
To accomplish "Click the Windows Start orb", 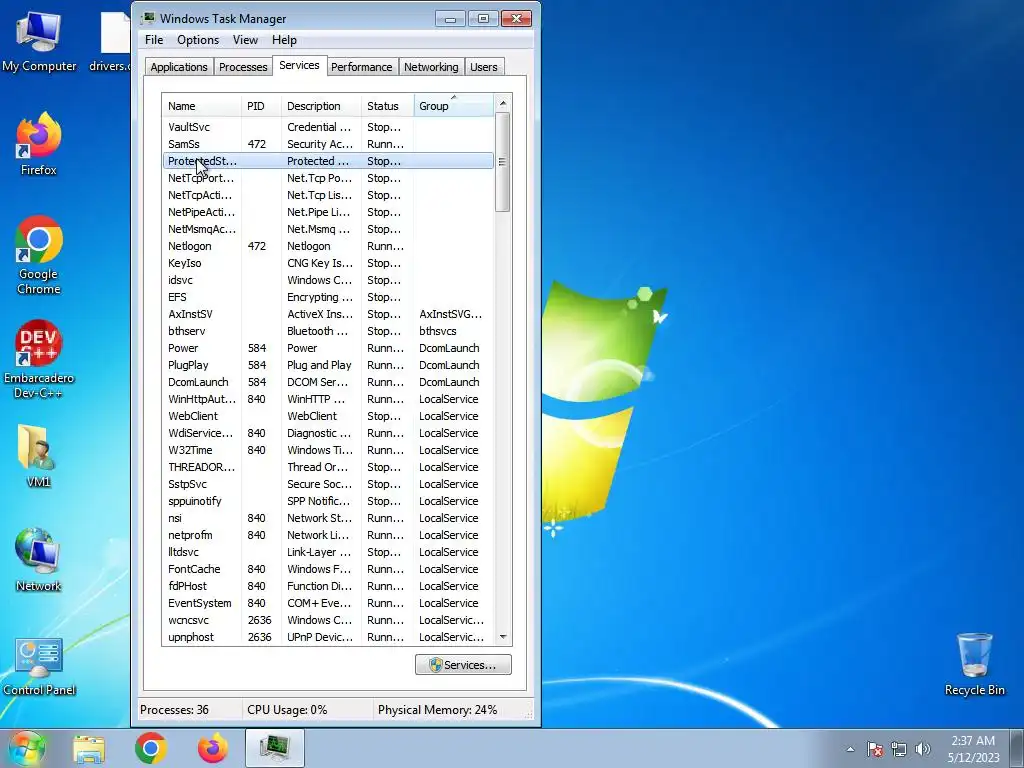I will [27, 748].
